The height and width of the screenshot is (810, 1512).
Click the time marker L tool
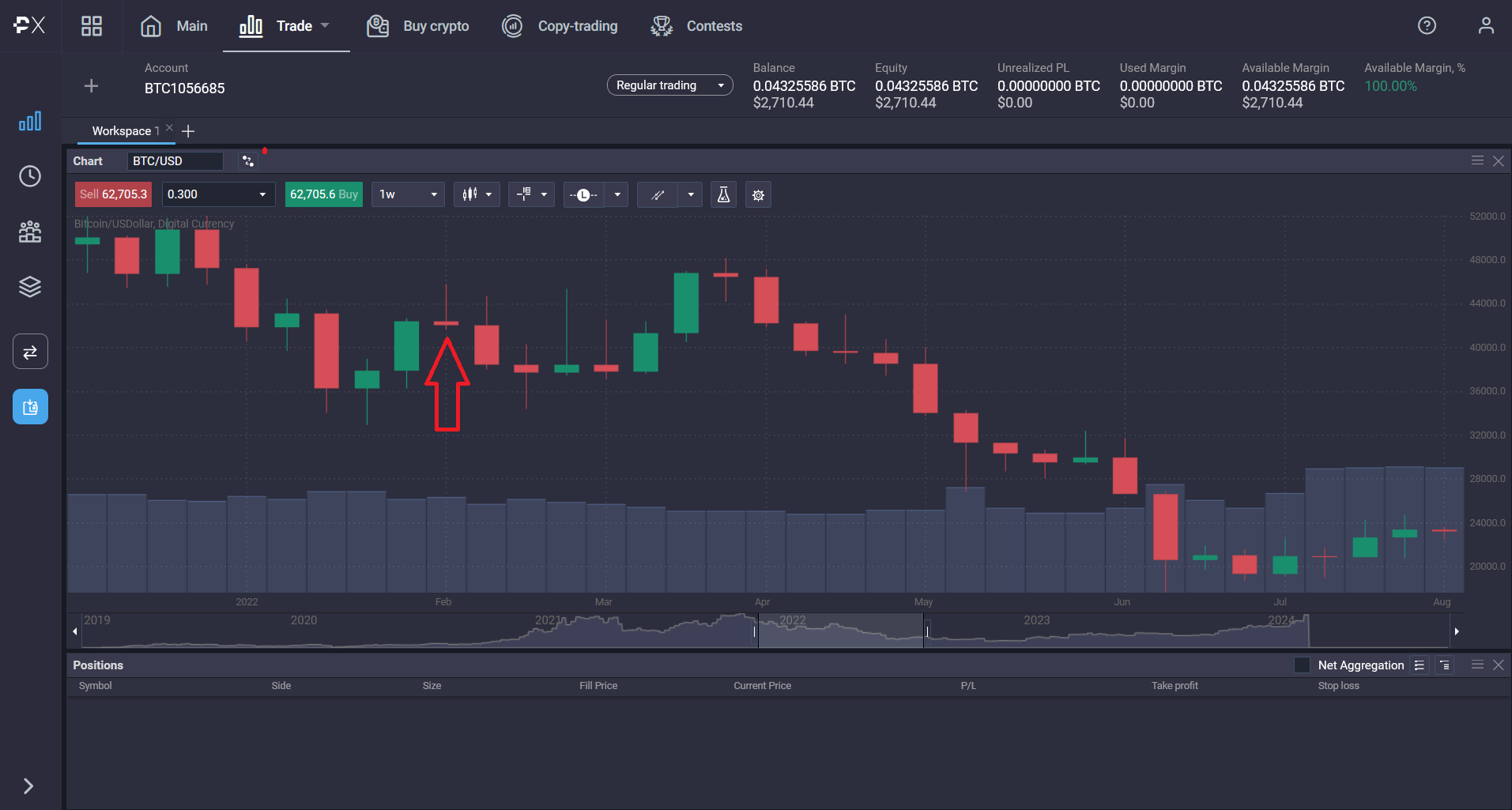[583, 194]
